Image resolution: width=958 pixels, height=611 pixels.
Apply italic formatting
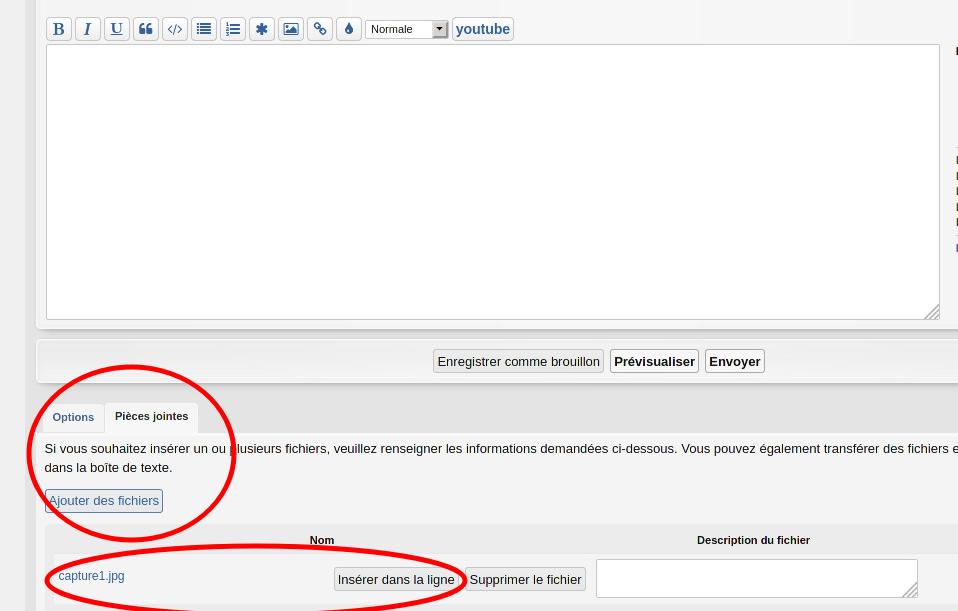(88, 29)
